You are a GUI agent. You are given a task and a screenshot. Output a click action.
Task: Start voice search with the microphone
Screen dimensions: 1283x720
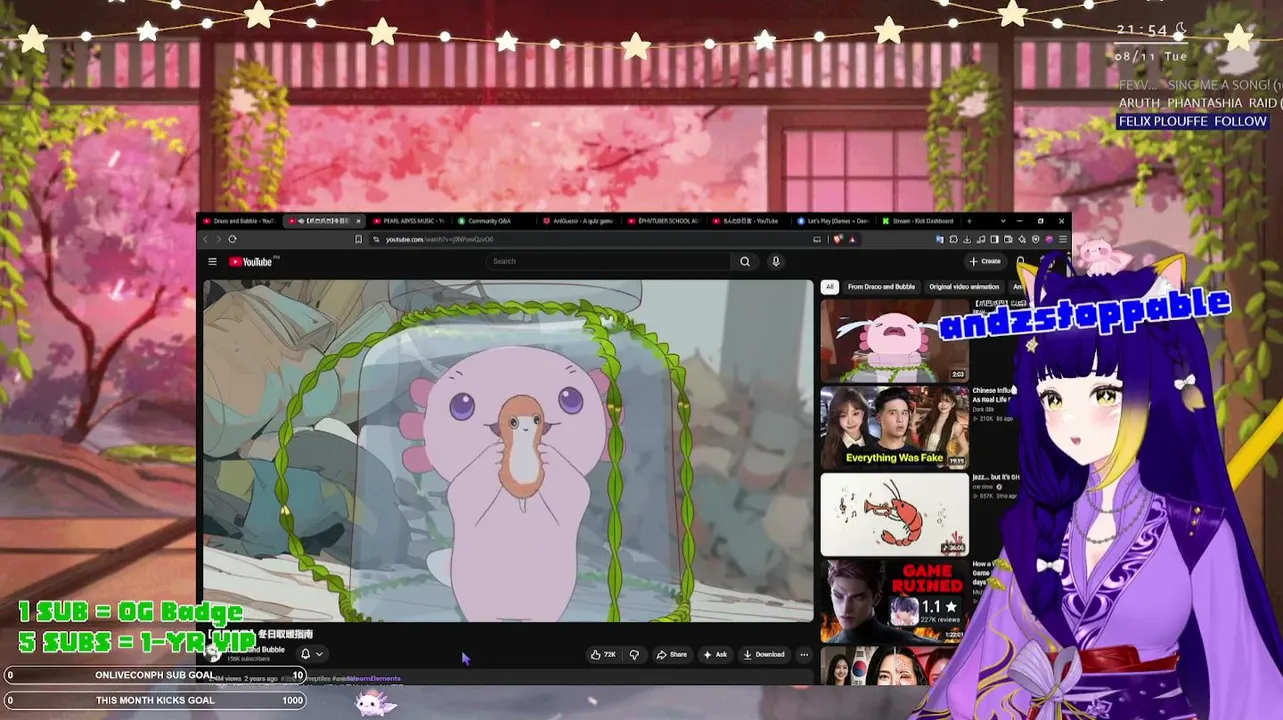(775, 262)
